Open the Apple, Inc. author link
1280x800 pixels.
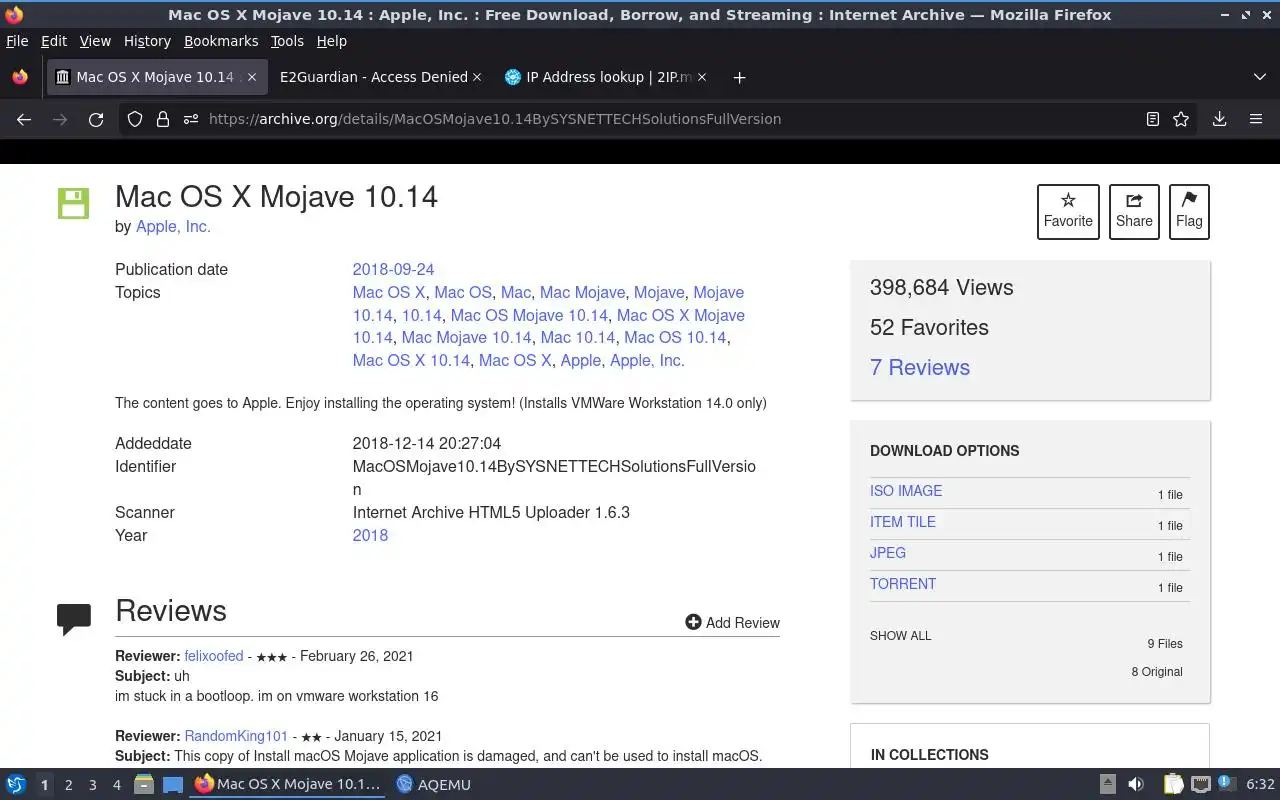[173, 226]
